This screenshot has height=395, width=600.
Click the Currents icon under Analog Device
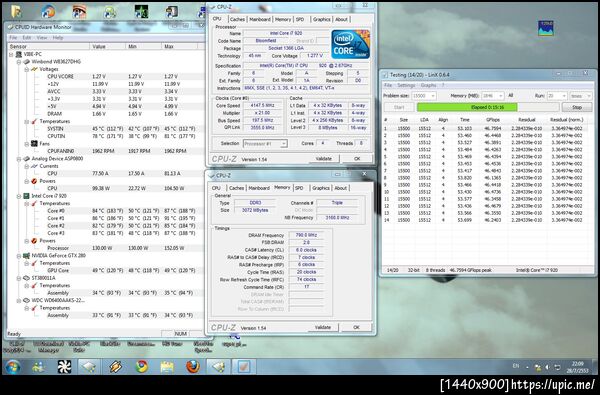34,166
